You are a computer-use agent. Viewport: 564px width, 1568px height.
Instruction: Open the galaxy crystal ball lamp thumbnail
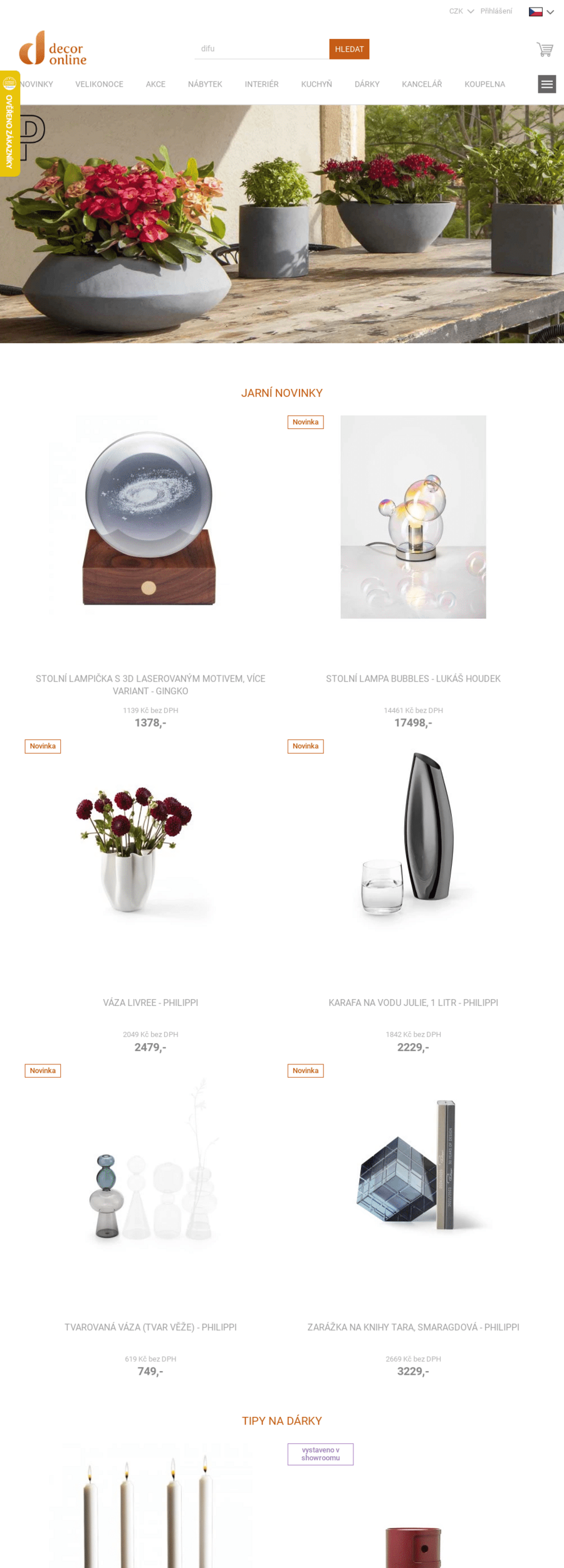tap(149, 517)
